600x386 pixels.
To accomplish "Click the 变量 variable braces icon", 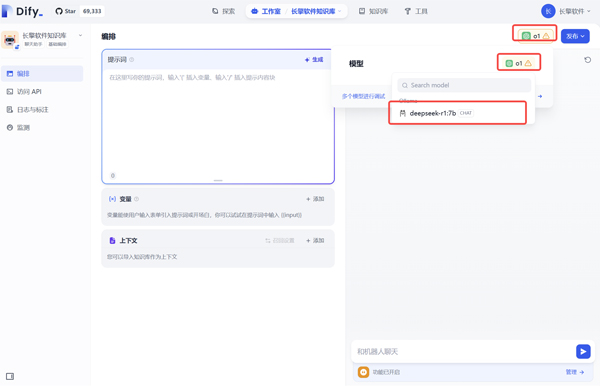I will coord(112,199).
